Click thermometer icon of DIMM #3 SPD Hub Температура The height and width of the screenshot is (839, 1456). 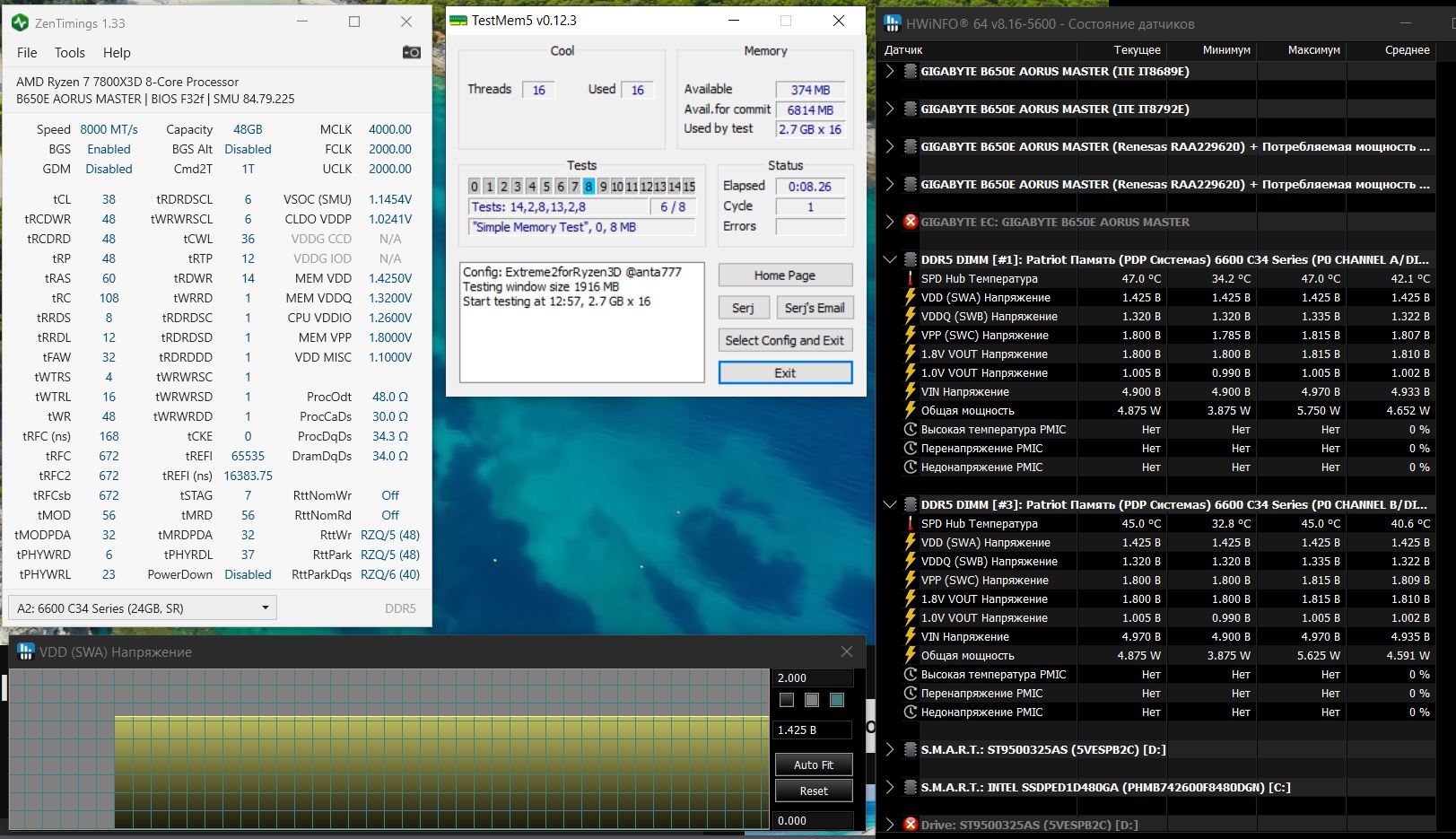(x=910, y=523)
